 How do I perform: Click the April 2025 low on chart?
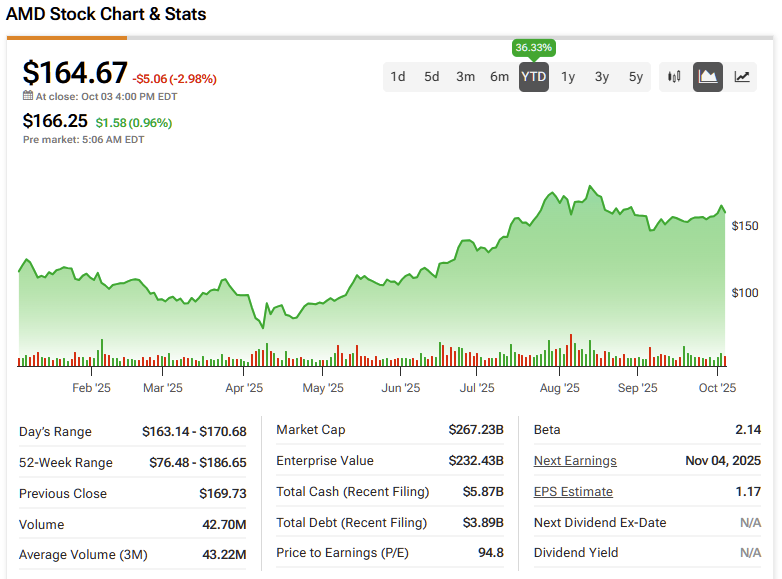click(x=263, y=327)
